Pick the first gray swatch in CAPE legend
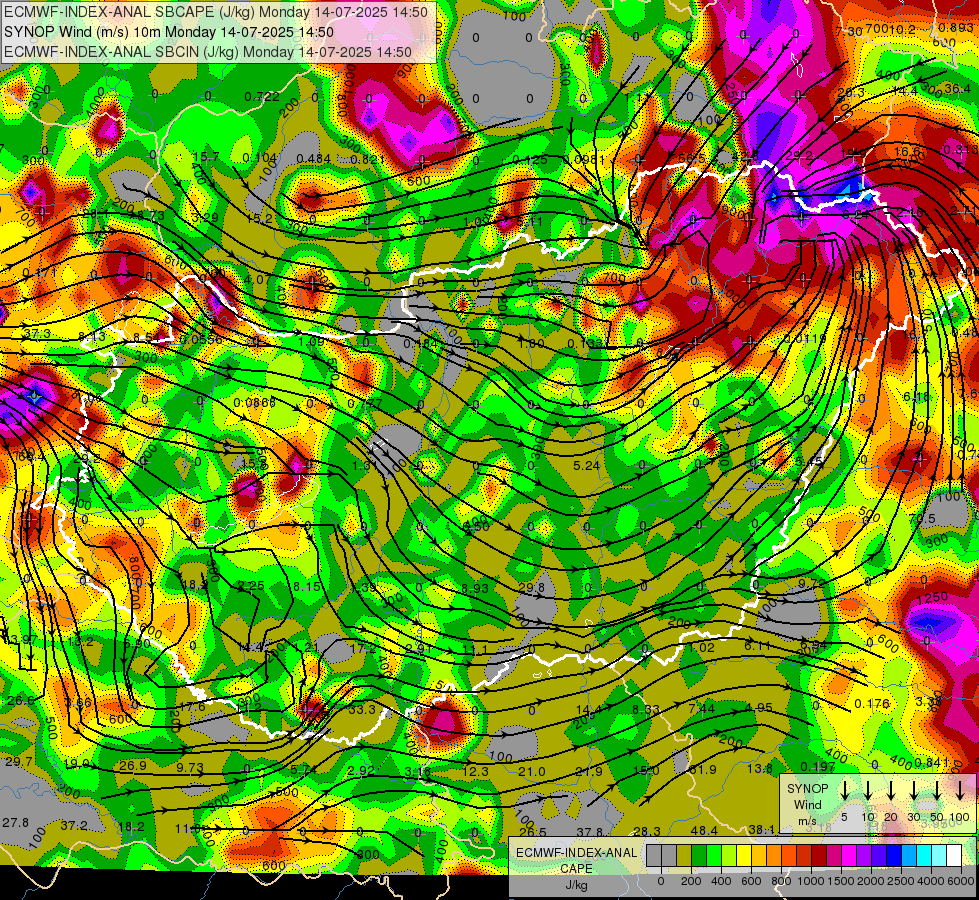Image resolution: width=979 pixels, height=900 pixels. tap(654, 855)
